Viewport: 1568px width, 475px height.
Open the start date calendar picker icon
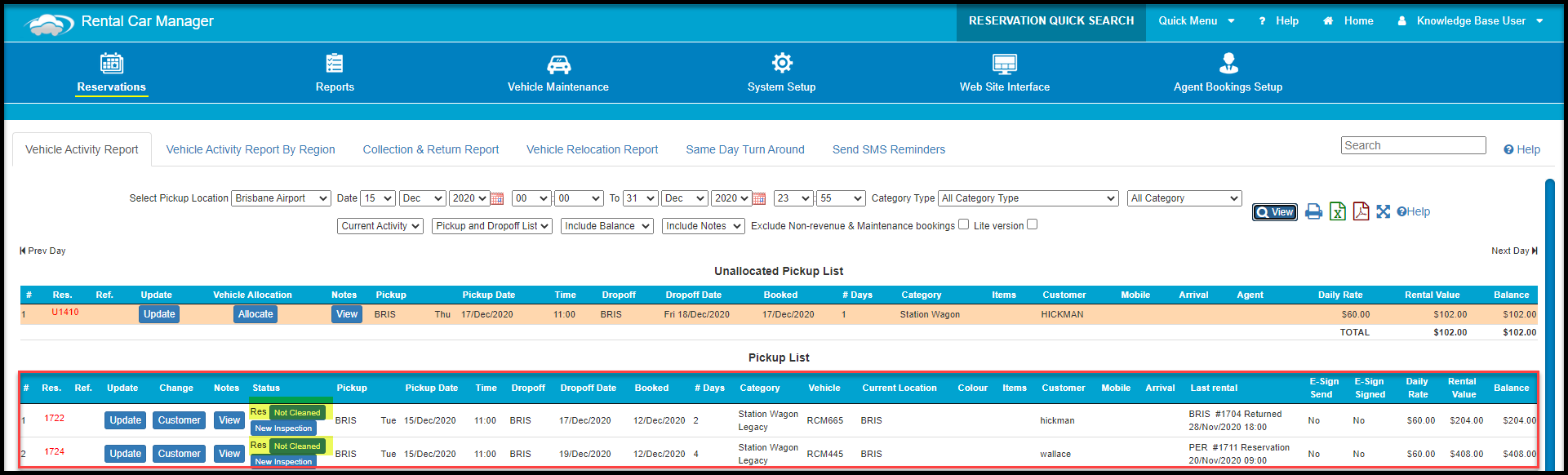(x=496, y=198)
